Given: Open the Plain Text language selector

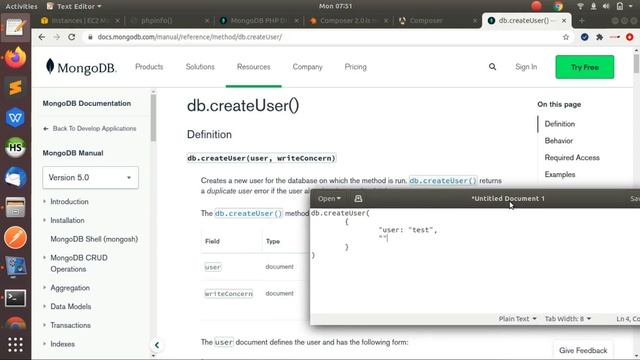Looking at the screenshot, I should [517, 319].
